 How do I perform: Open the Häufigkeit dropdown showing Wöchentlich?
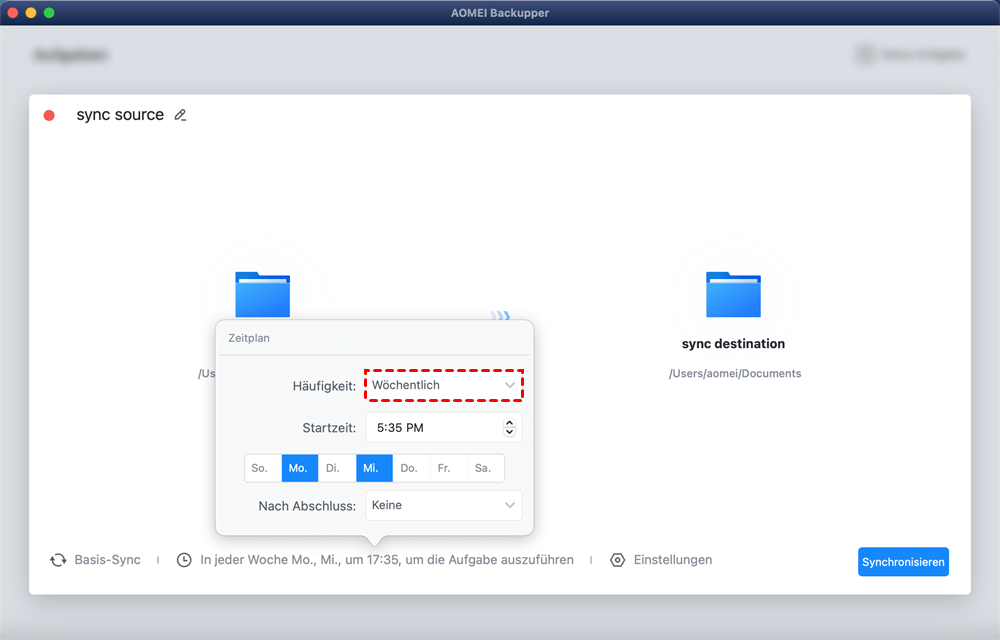444,385
